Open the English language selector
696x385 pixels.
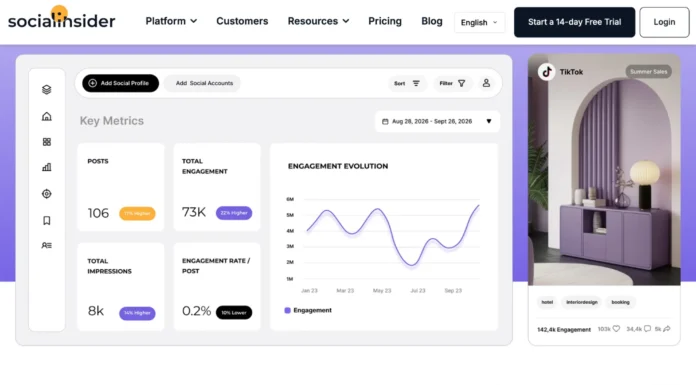479,22
